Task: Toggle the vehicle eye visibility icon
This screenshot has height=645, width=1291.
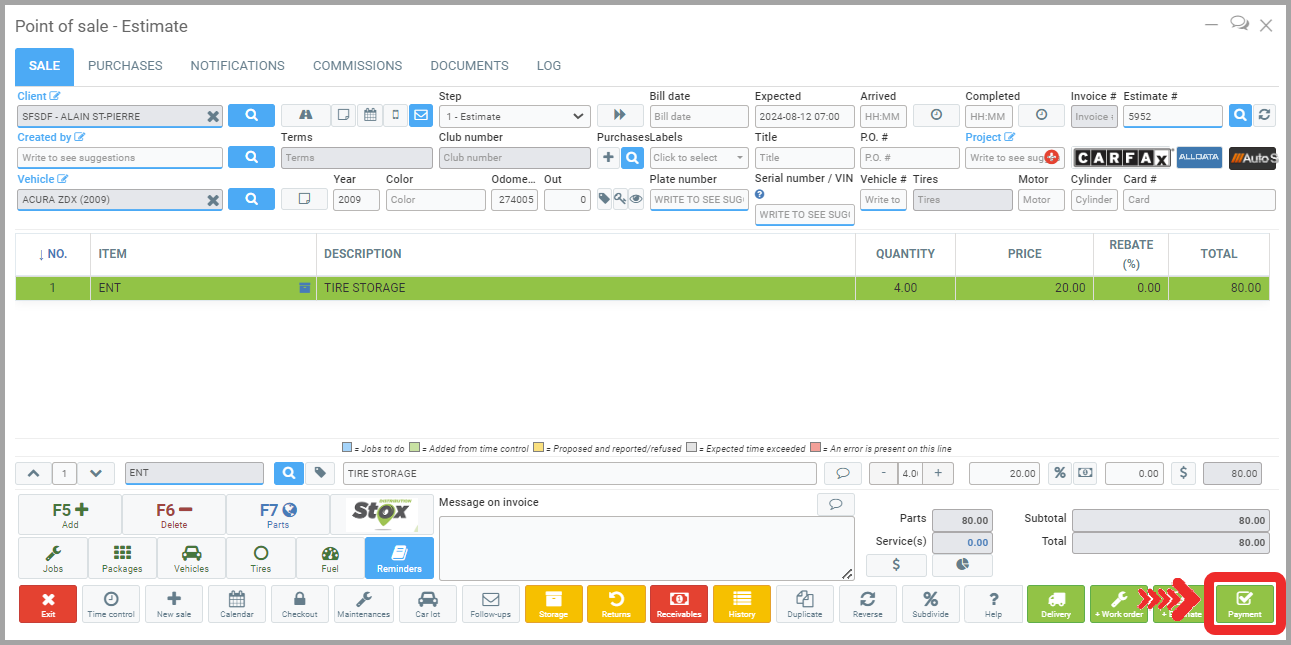Action: click(636, 199)
